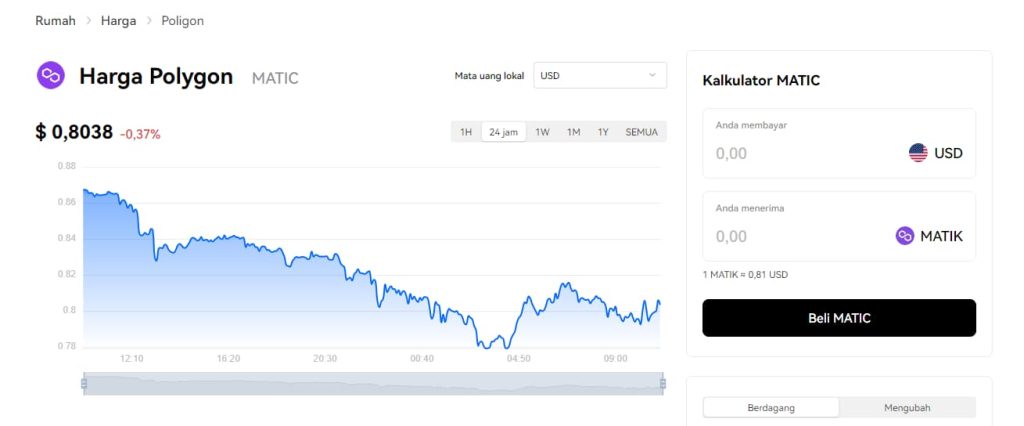Switch chart to 1M range
Screen dimensions: 1024x426
tap(573, 132)
